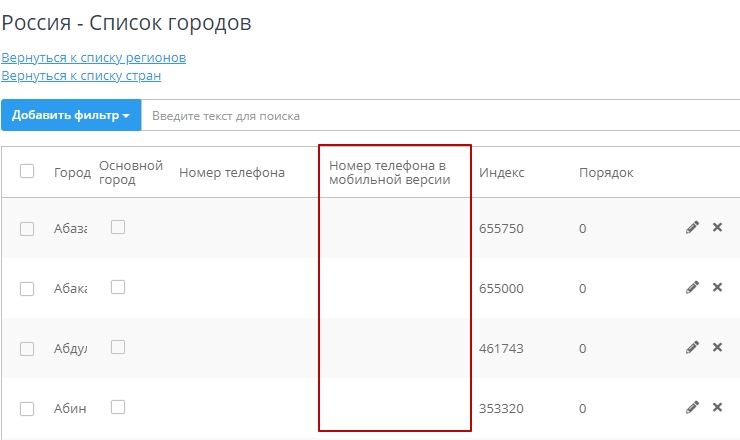Delete the row with index 461743
Screen dimensions: 740x440
coord(717,347)
